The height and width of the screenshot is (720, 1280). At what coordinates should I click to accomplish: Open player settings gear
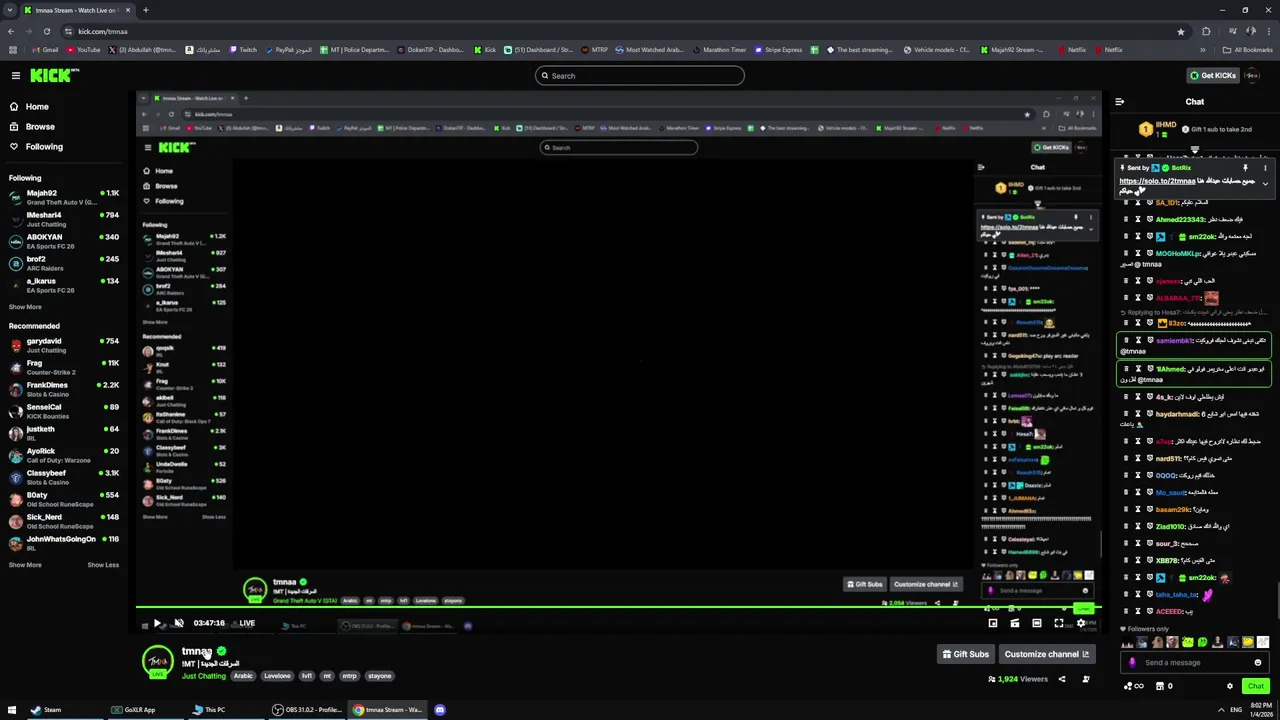click(x=1081, y=623)
